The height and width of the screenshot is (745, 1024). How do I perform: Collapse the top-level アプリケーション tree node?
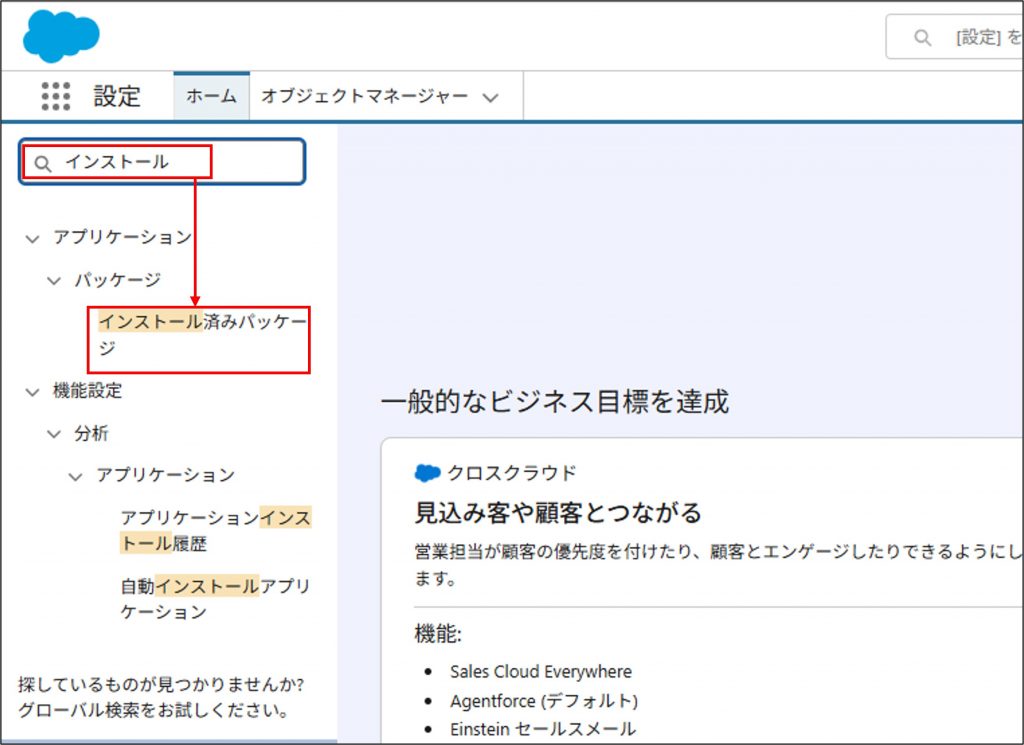[33, 238]
